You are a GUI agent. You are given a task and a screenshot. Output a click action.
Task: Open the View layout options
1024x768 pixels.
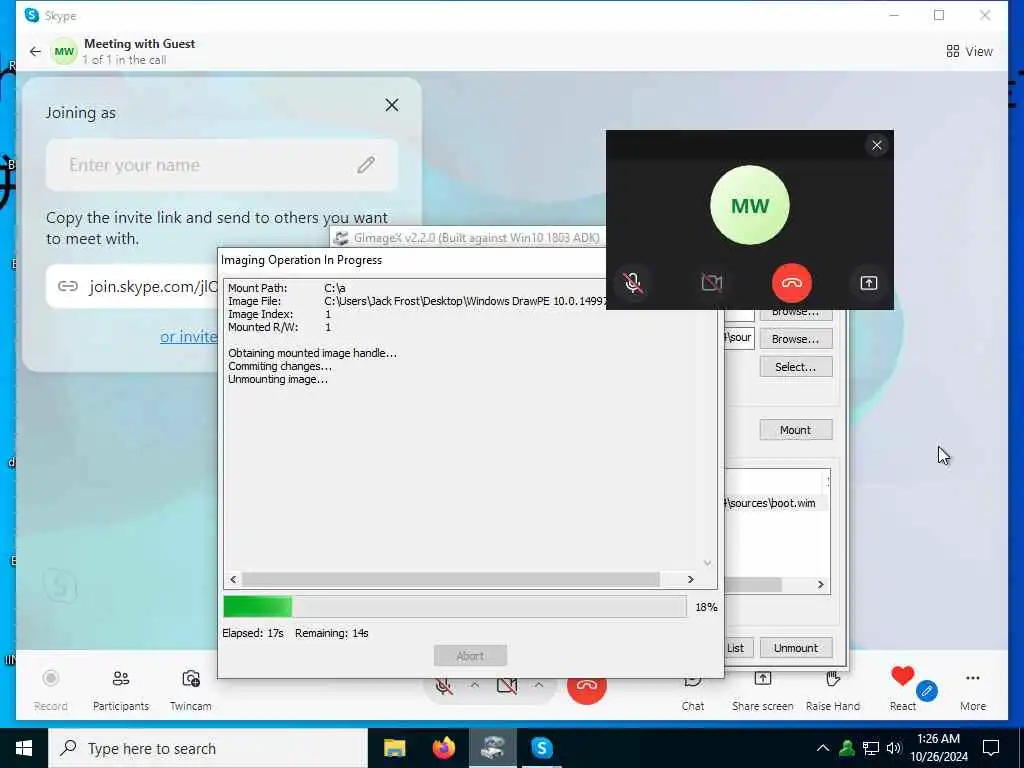(969, 51)
